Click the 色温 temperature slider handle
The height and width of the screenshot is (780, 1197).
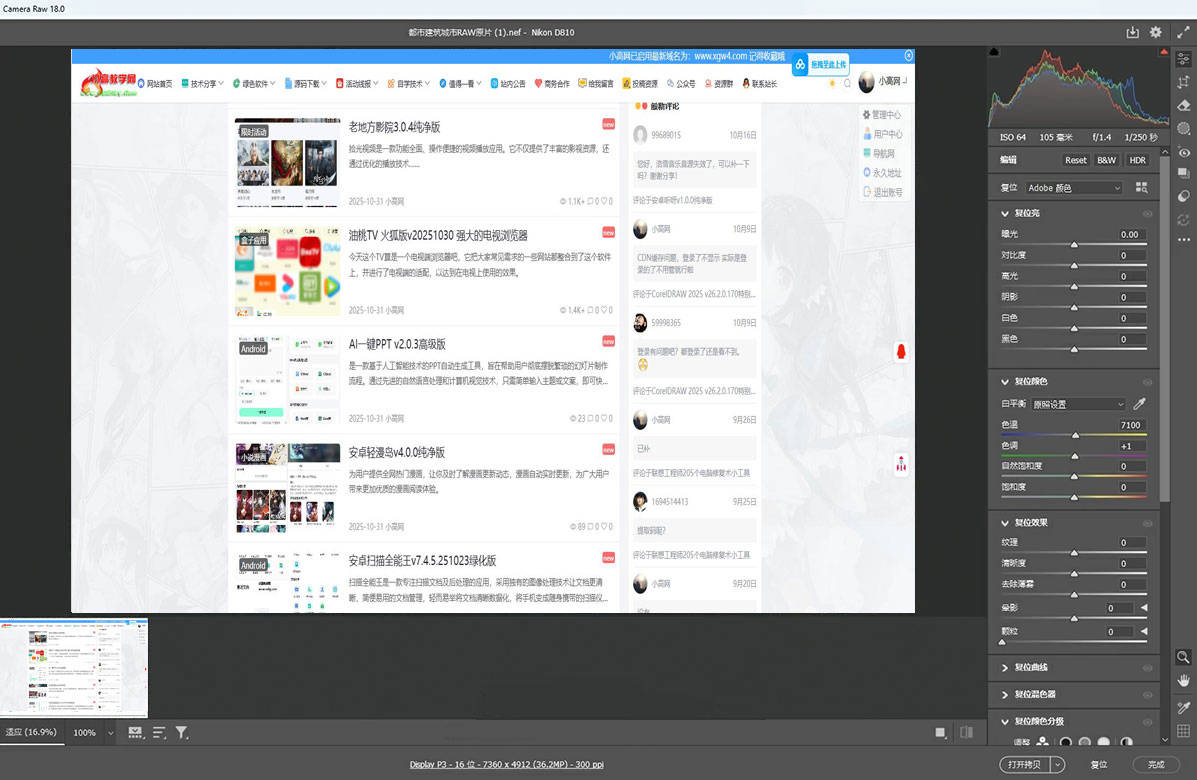(x=1075, y=436)
